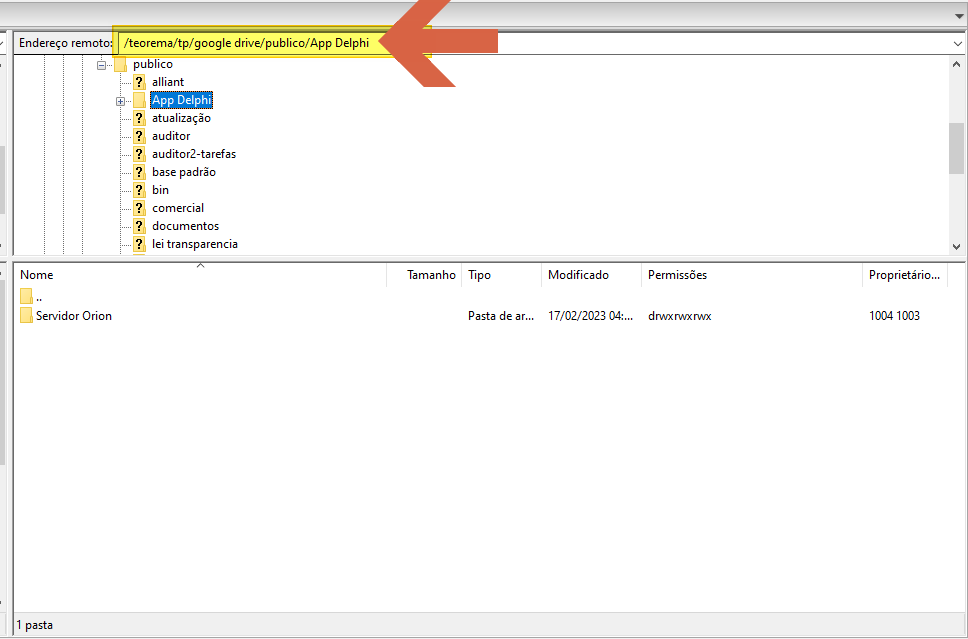968x639 pixels.
Task: Select the publico folder in tree
Action: (x=152, y=64)
